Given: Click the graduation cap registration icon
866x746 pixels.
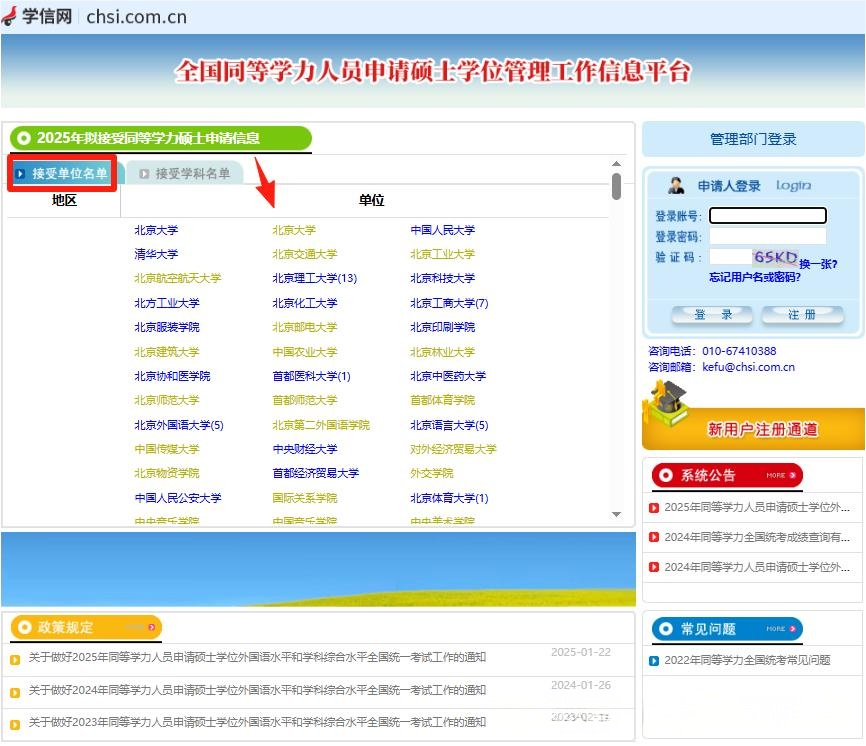Looking at the screenshot, I should click(667, 407).
